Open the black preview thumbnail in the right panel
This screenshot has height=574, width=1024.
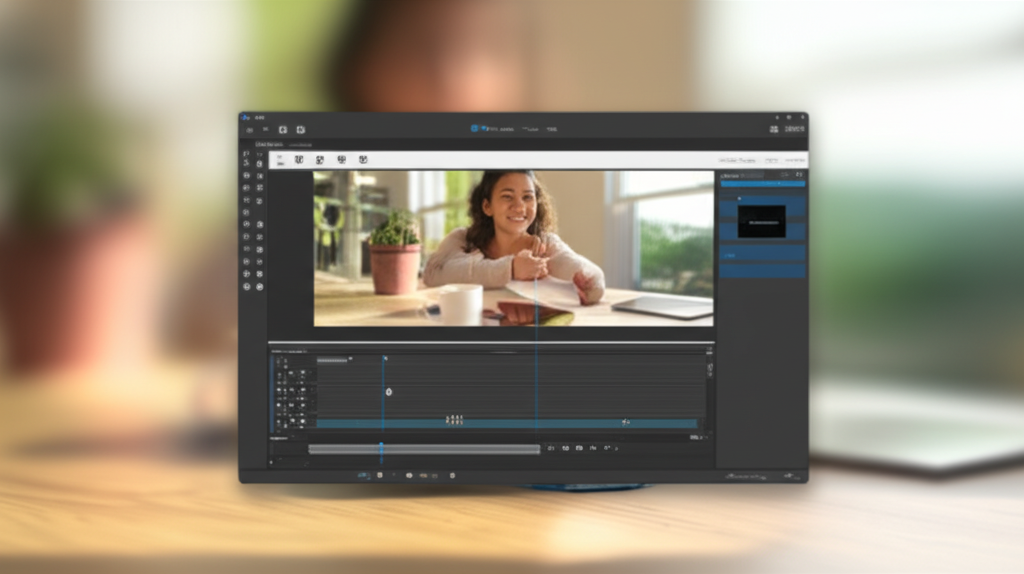[761, 221]
